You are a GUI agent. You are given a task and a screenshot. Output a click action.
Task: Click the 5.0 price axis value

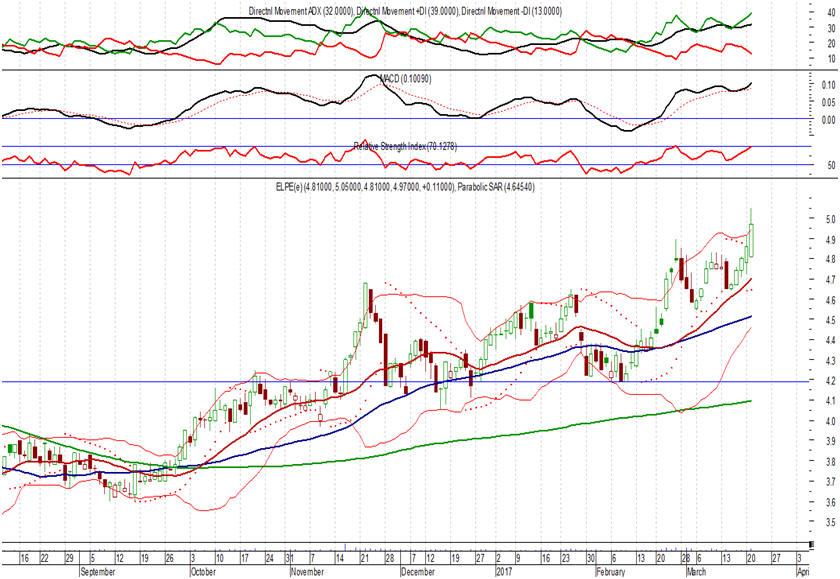click(x=830, y=219)
